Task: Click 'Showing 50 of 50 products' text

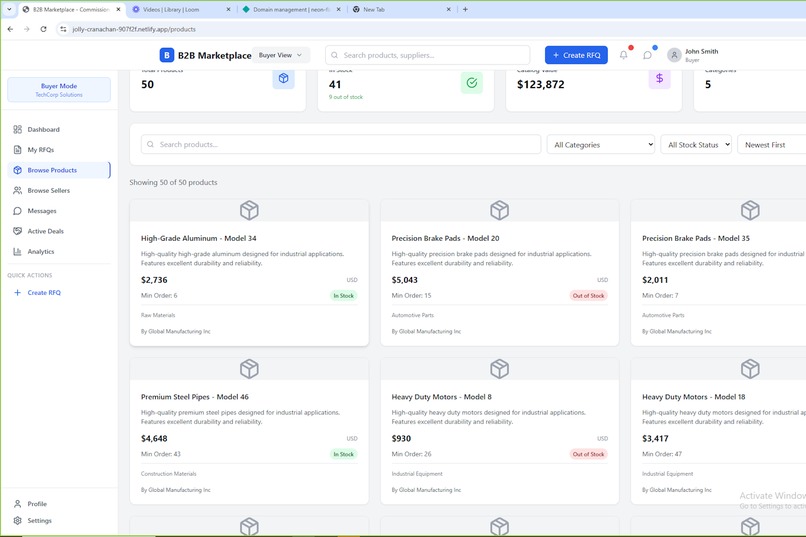Action: point(173,182)
